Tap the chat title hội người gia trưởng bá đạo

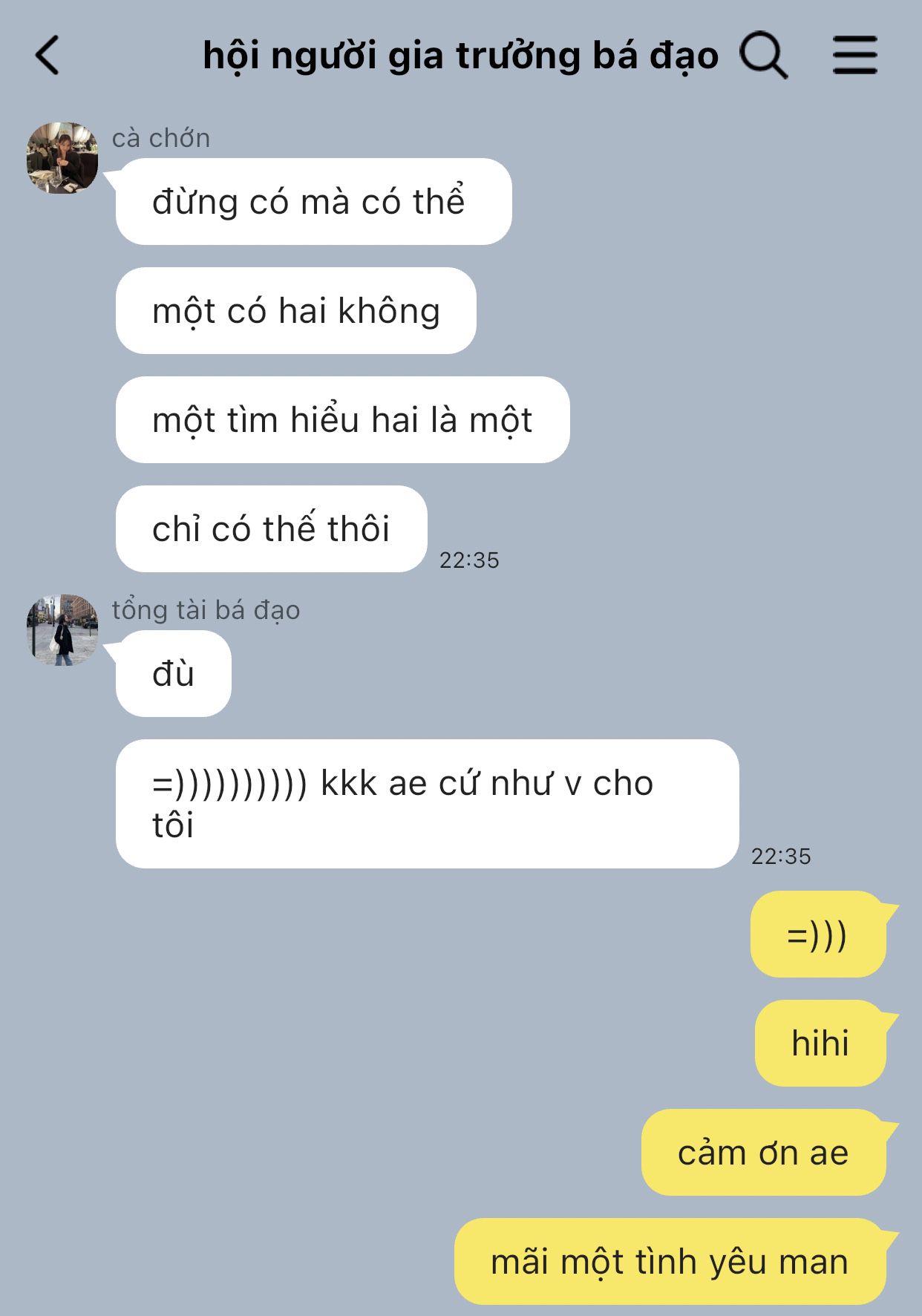pyautogui.click(x=461, y=56)
